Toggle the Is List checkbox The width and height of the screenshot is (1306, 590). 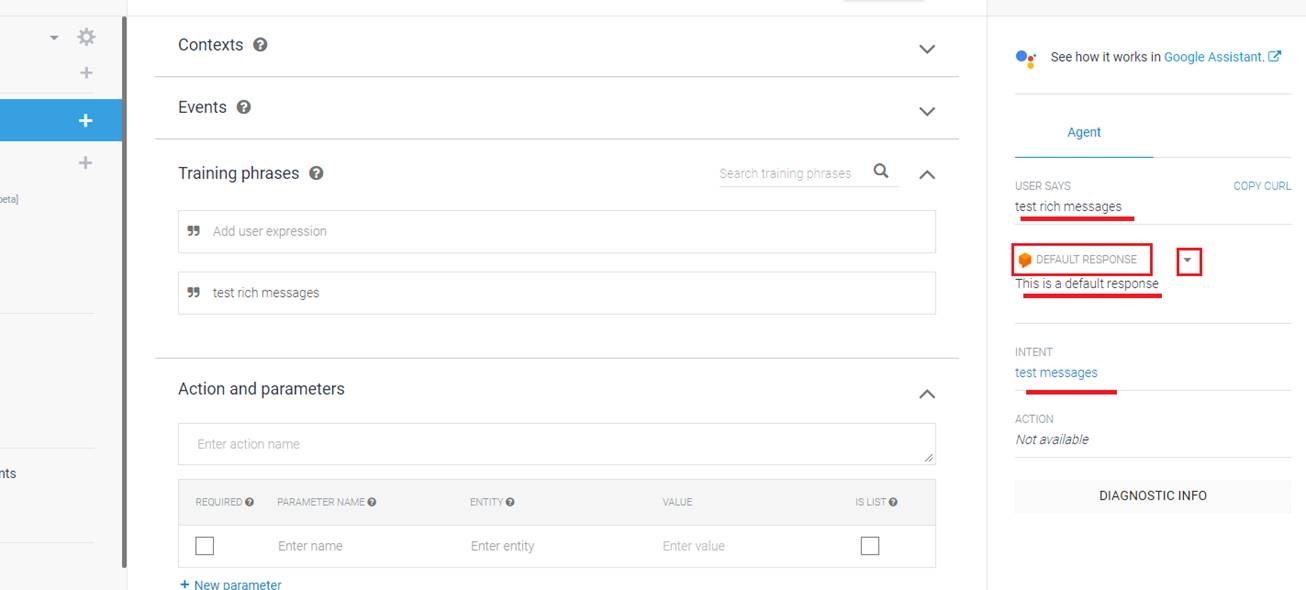[x=870, y=546]
